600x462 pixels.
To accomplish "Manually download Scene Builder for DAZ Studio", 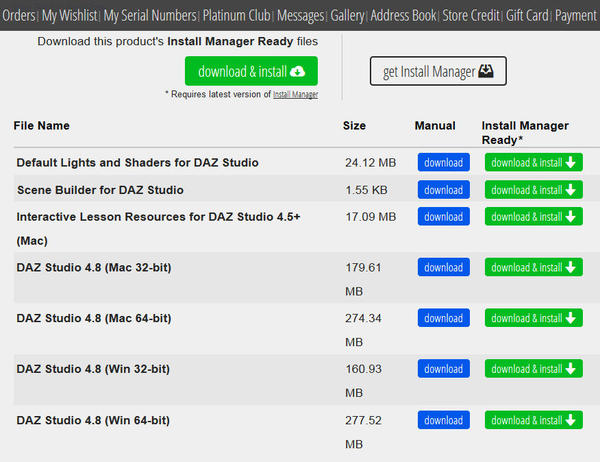I will click(x=443, y=190).
